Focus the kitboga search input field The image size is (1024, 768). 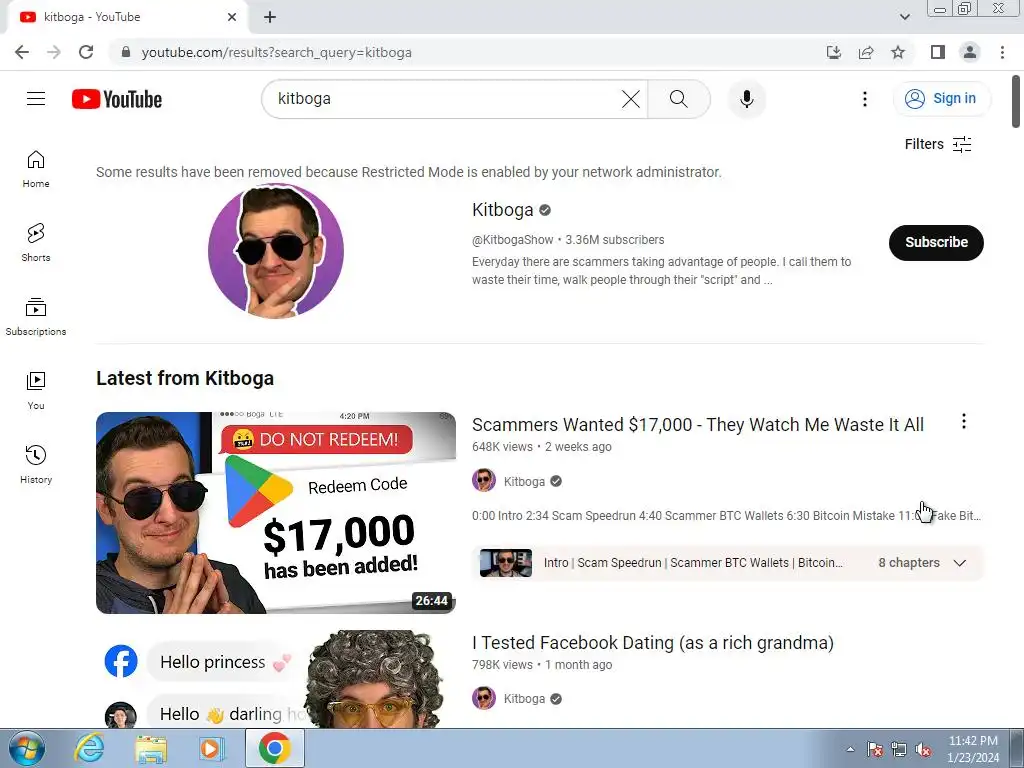point(445,99)
